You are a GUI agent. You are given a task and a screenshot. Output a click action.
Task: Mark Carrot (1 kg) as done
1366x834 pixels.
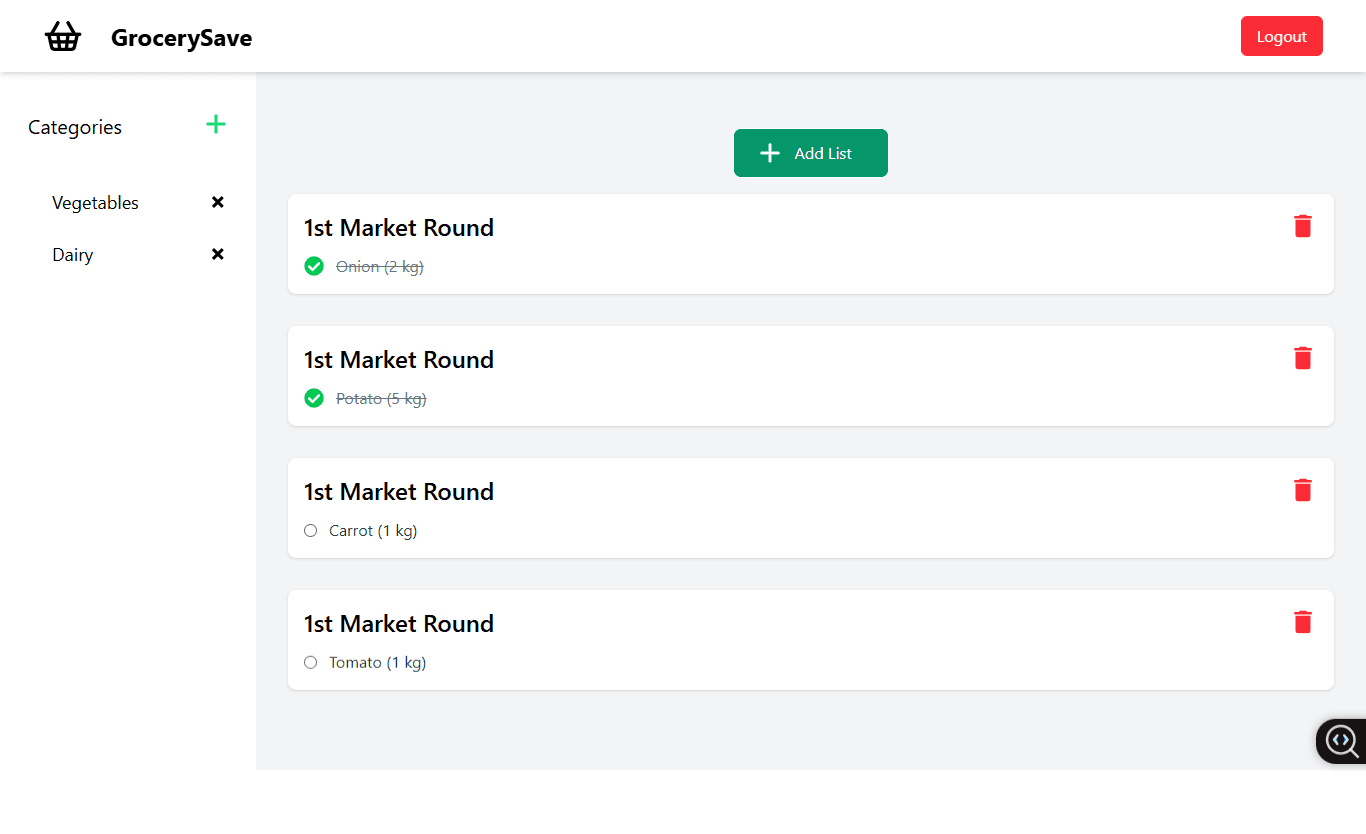pos(310,531)
